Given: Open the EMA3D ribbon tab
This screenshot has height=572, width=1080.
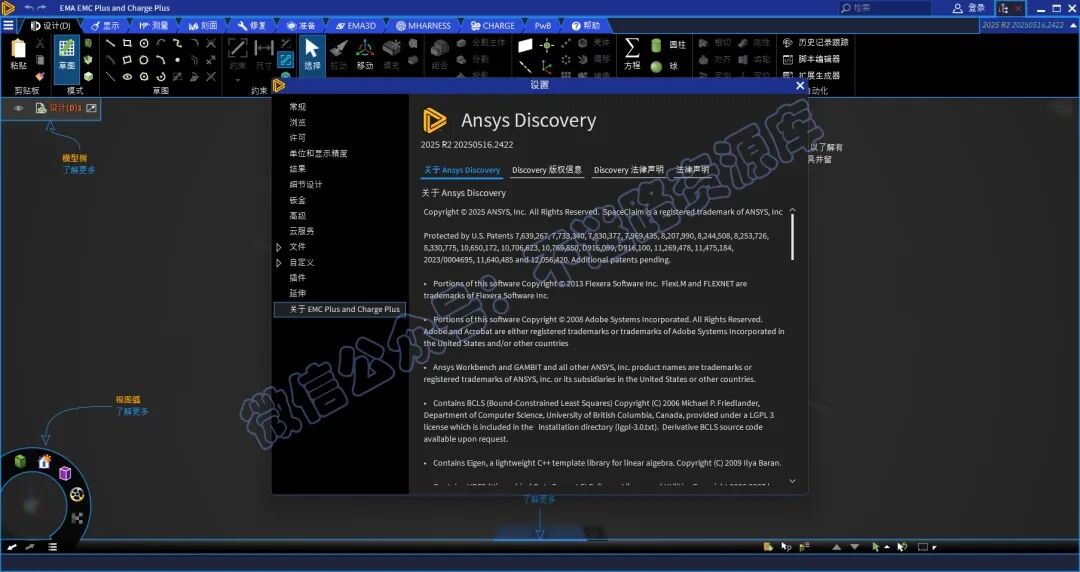Looking at the screenshot, I should 355,25.
